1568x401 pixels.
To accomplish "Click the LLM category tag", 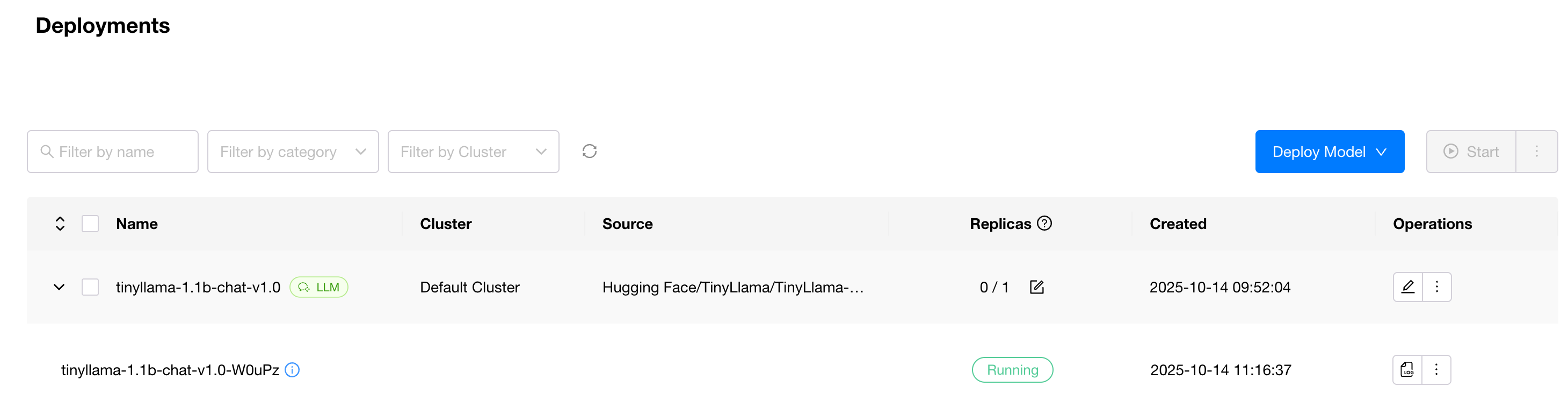I will [318, 287].
